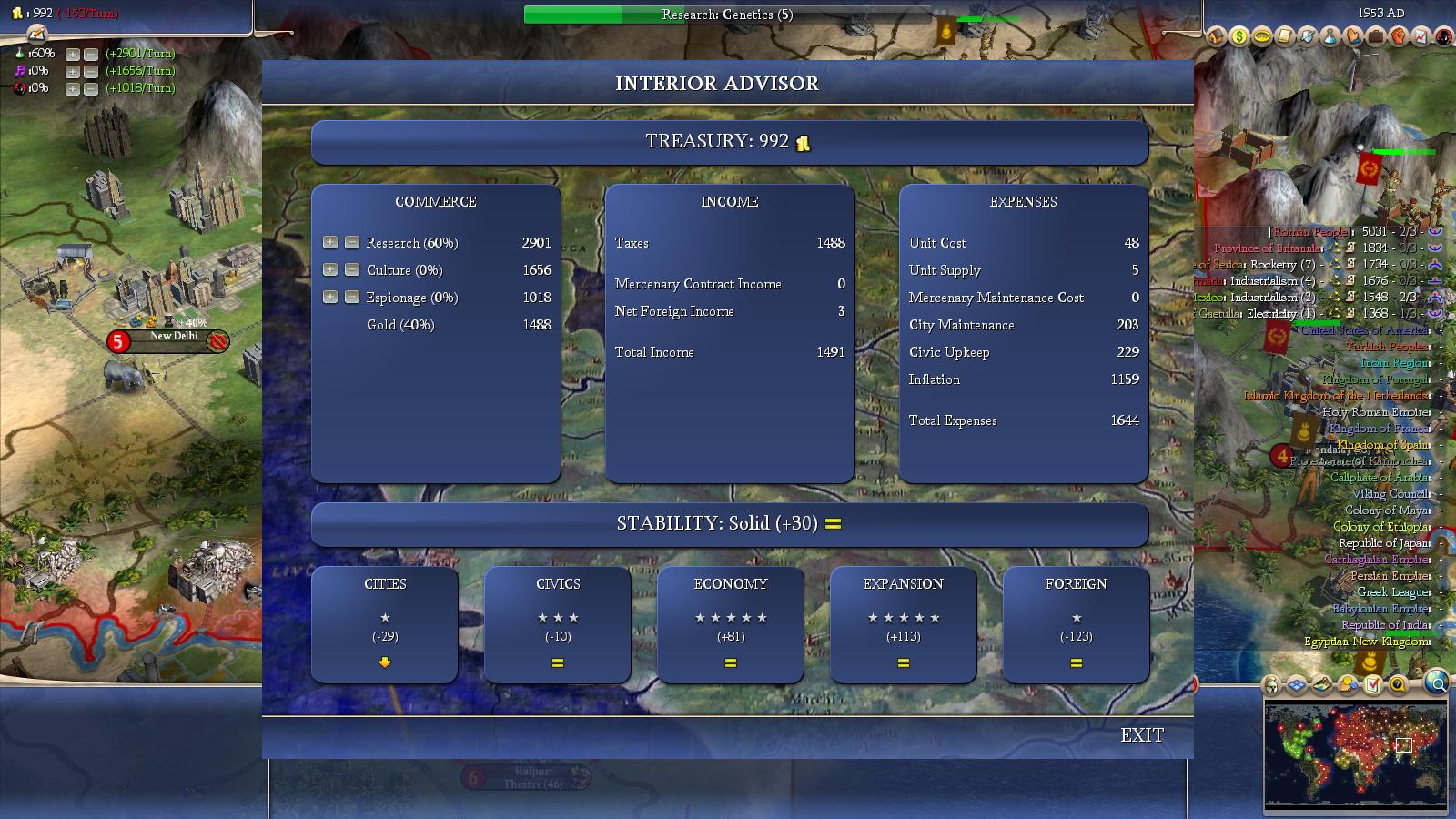Viewport: 1456px width, 819px height.
Task: Click the culture music note icon in HUD
Action: 19,71
